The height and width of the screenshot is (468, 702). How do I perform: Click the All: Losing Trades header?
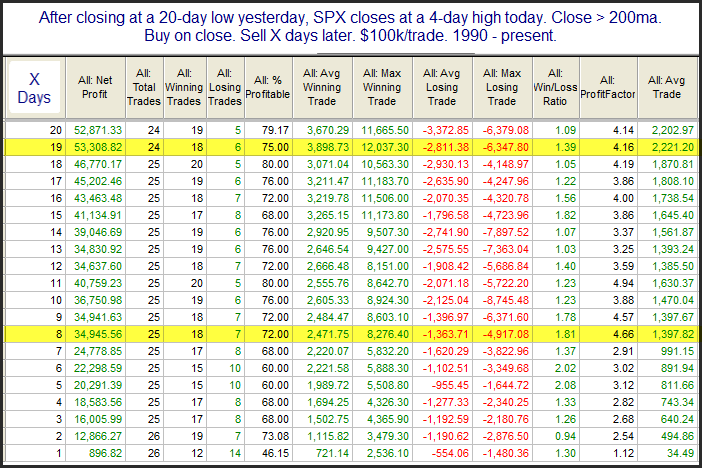pos(225,87)
